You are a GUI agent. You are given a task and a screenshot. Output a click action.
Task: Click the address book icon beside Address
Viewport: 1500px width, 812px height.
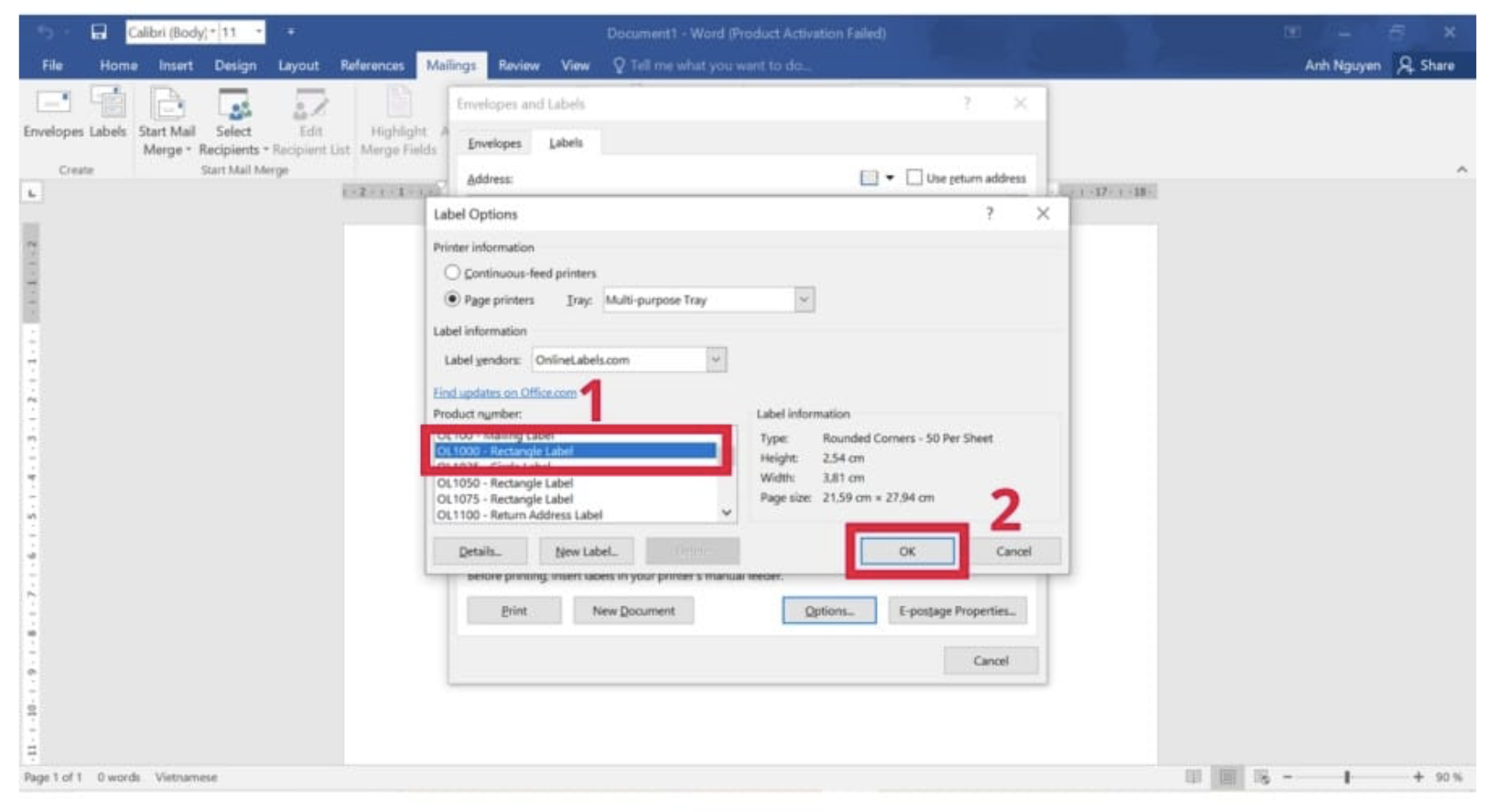click(x=868, y=178)
